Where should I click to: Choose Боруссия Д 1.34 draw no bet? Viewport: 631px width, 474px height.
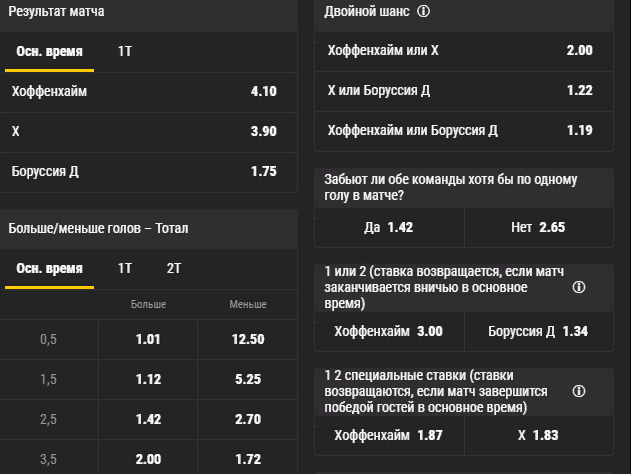click(537, 331)
